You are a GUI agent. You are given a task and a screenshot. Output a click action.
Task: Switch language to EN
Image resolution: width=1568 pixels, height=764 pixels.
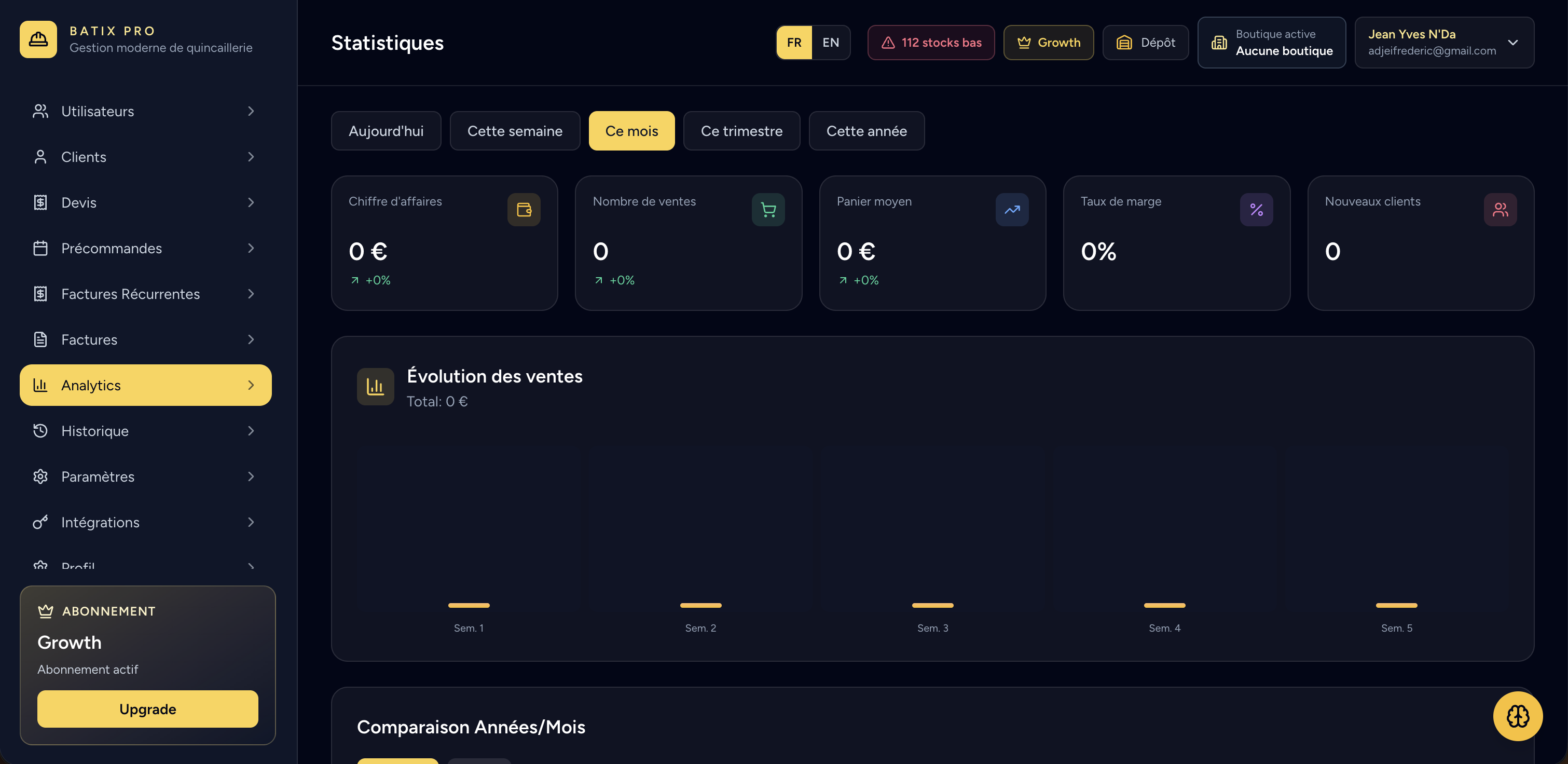tap(831, 43)
